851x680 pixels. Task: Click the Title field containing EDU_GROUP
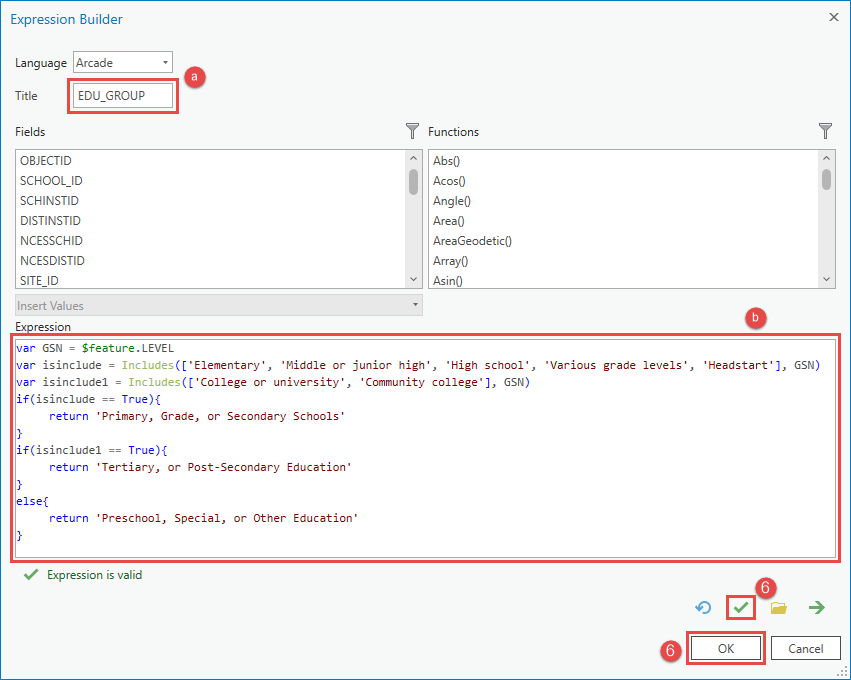pyautogui.click(x=123, y=96)
